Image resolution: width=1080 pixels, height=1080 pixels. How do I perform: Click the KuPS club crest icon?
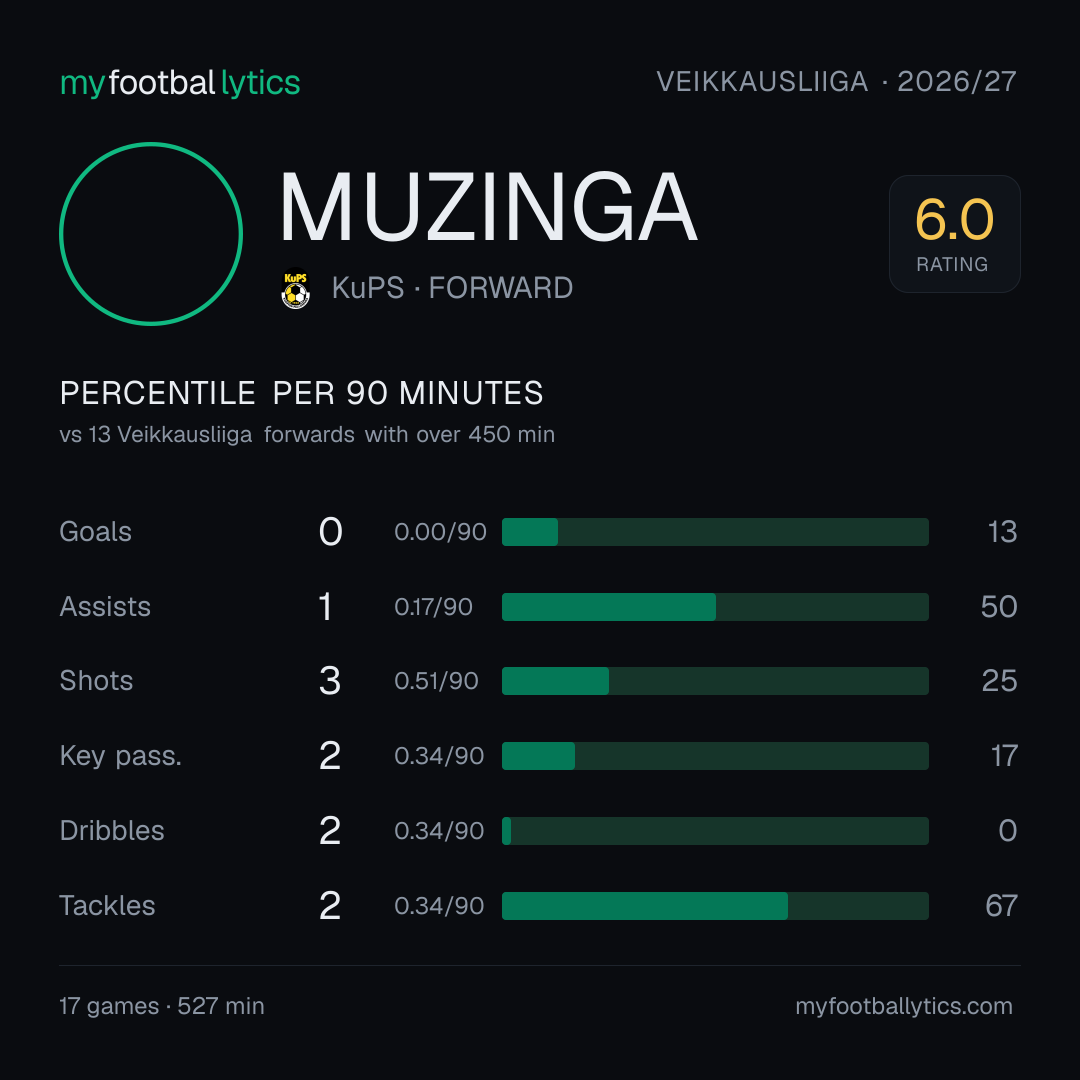coord(295,288)
